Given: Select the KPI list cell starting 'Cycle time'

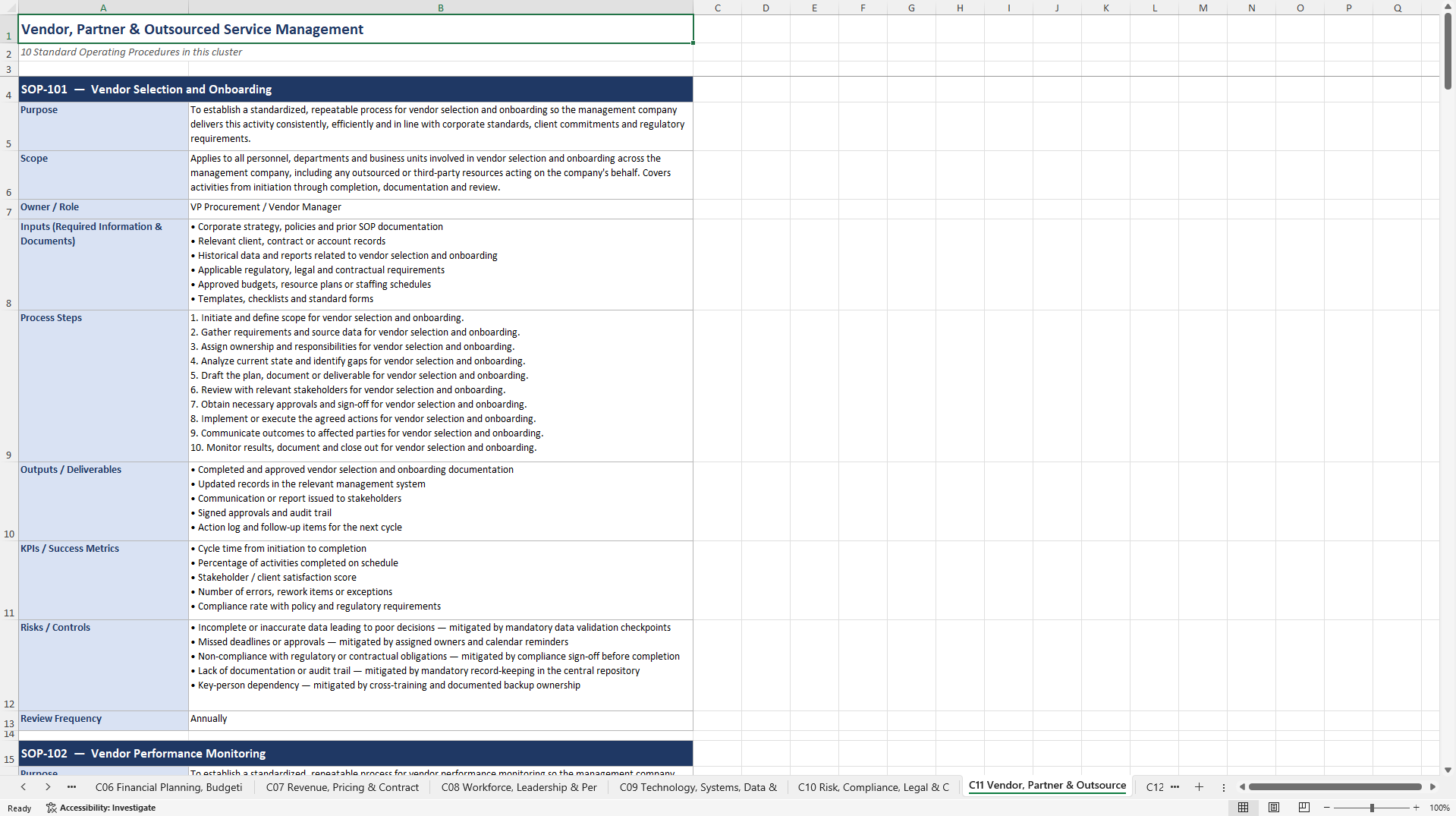Looking at the screenshot, I should [441, 580].
